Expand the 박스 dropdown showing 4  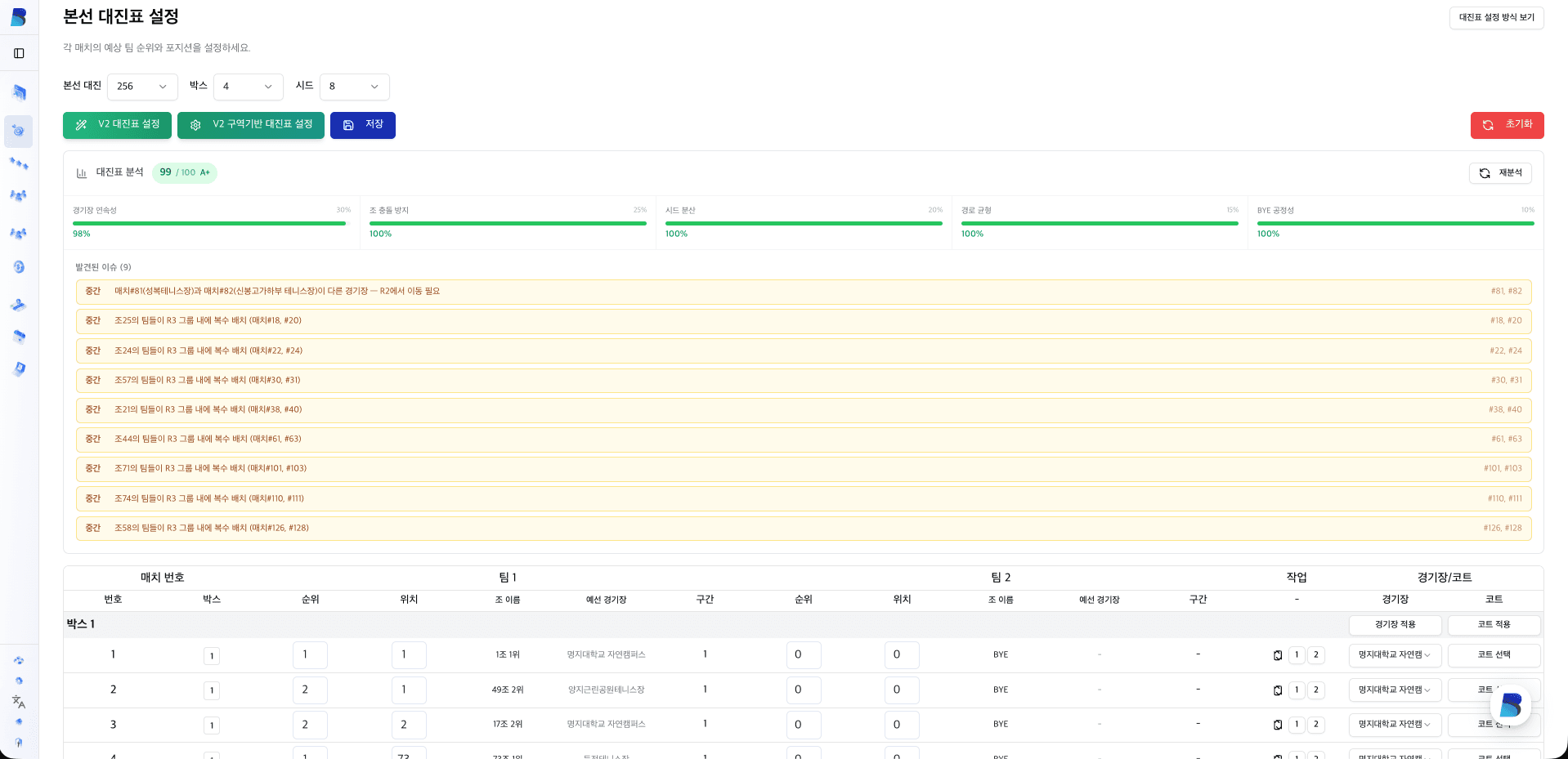click(248, 87)
